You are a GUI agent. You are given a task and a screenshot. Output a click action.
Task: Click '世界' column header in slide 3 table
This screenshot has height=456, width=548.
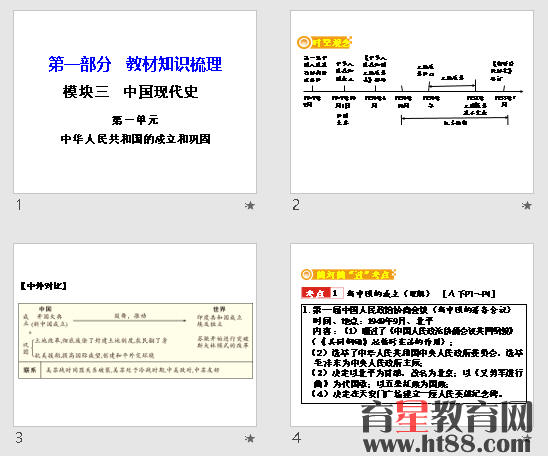click(x=219, y=309)
